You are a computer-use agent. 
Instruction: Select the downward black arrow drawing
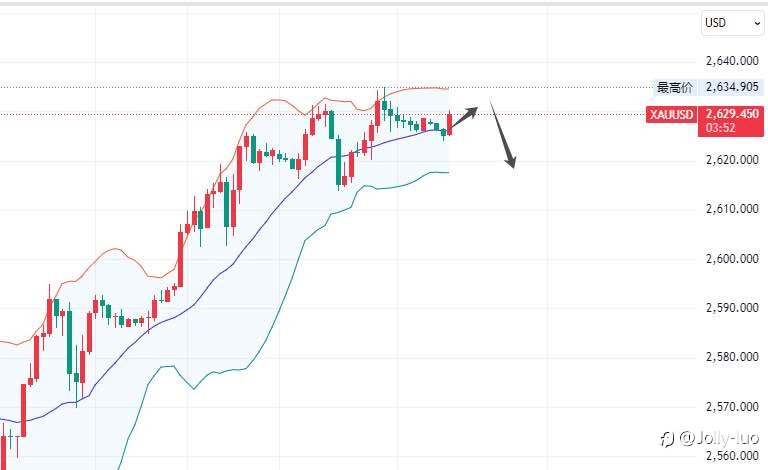pos(502,134)
